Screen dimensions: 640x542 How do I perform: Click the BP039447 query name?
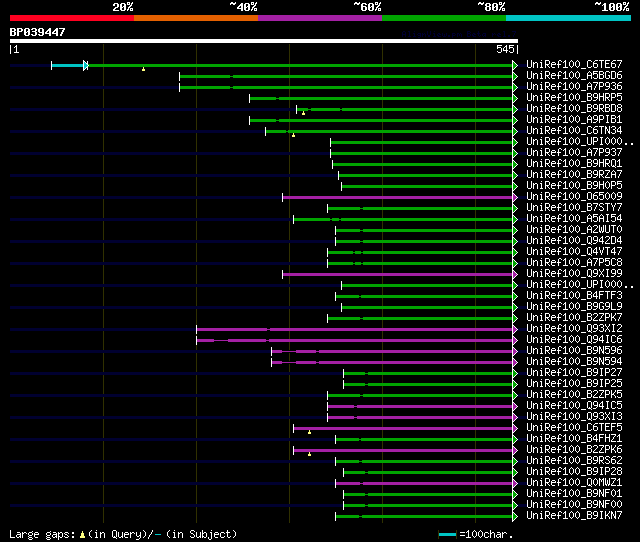click(37, 32)
